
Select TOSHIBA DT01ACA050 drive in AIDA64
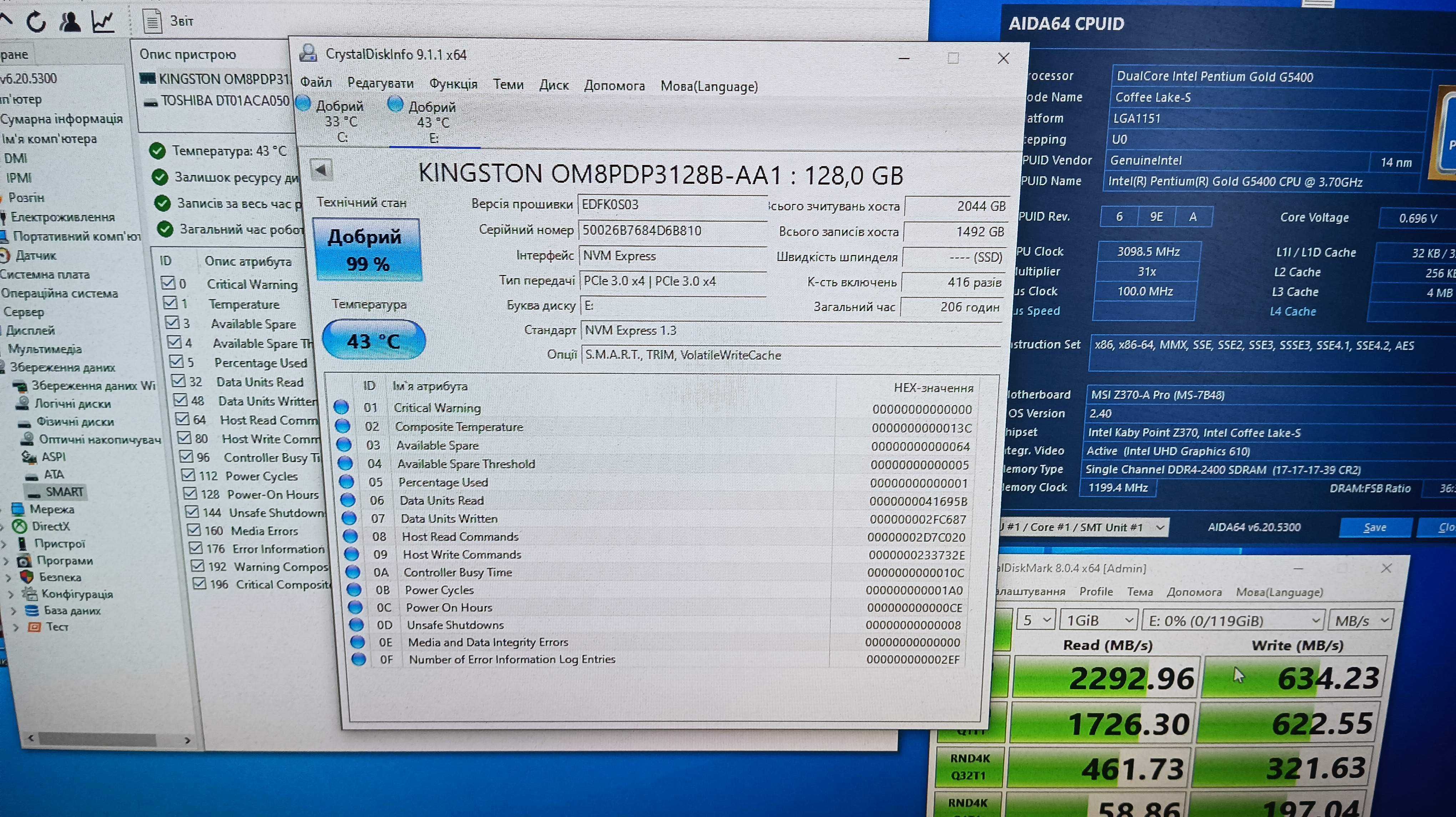point(217,101)
